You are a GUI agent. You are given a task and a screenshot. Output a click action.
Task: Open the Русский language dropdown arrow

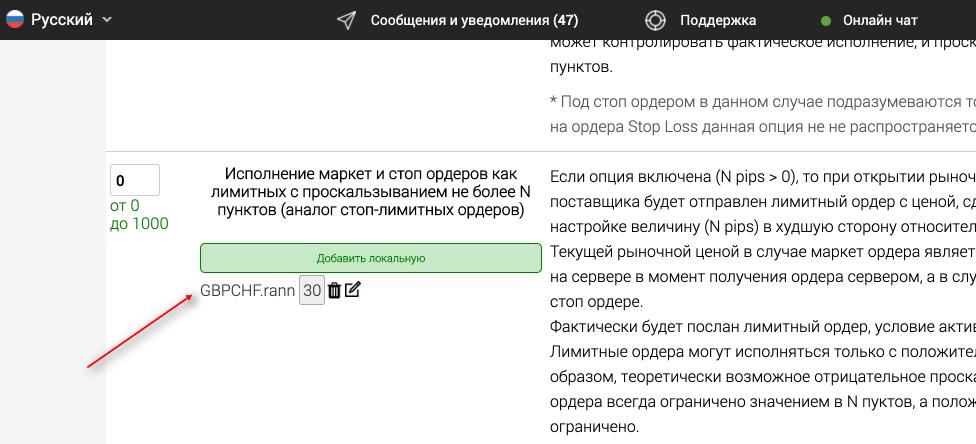point(107,20)
